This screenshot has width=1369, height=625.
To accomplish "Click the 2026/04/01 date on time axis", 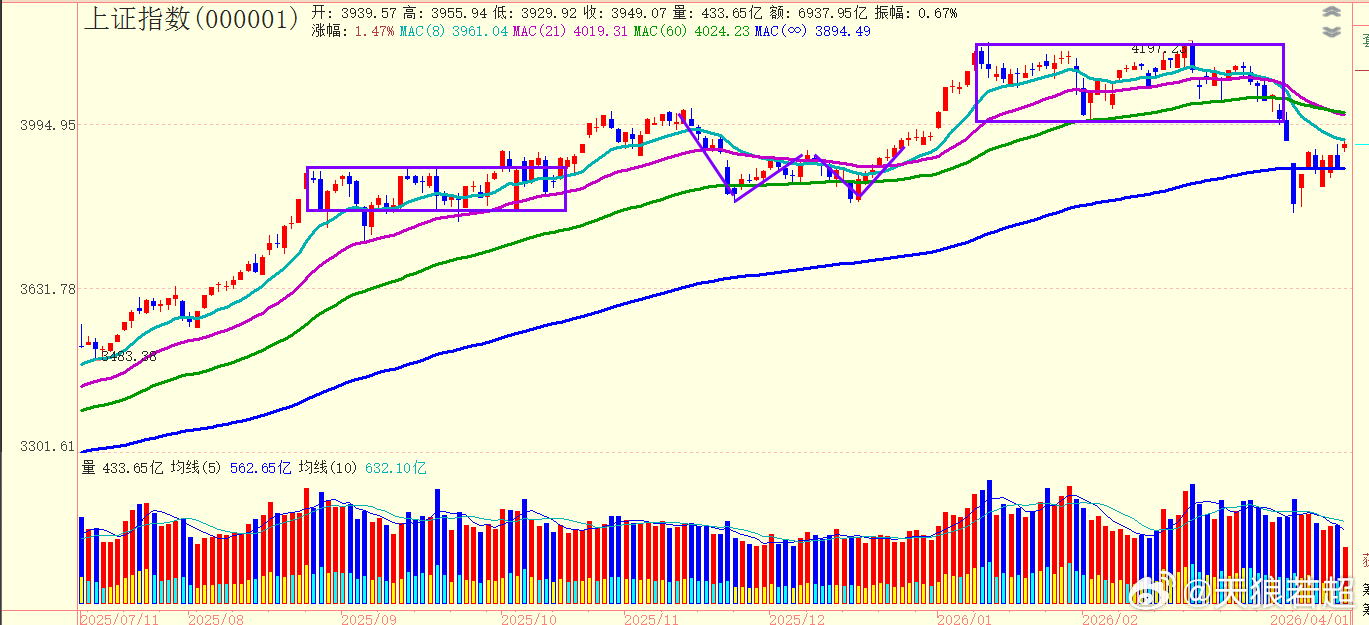I will 1309,619.
